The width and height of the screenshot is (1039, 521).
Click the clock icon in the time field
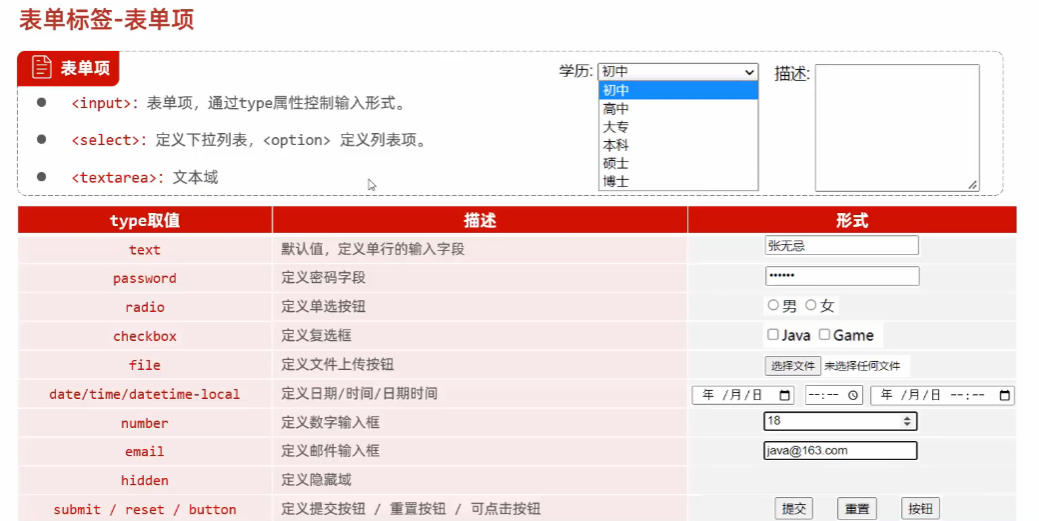coord(853,395)
